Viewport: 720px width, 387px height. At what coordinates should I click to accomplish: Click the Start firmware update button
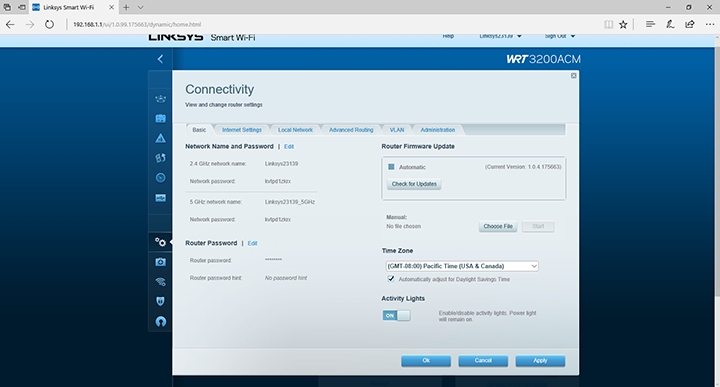coord(538,226)
